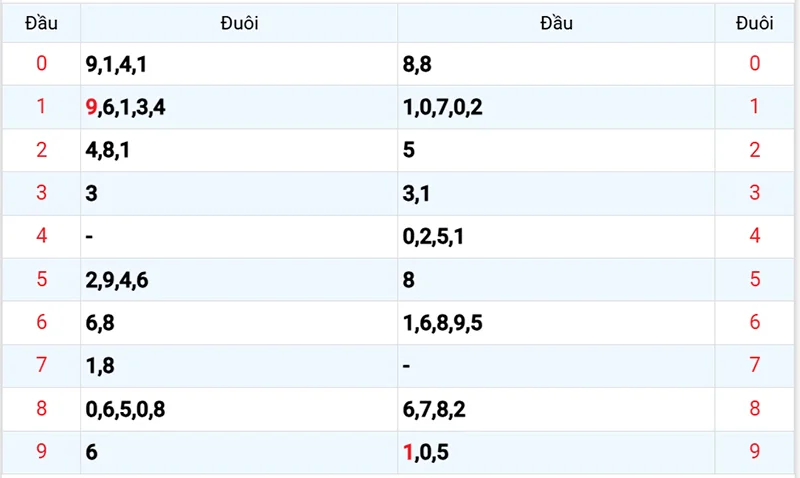The image size is (800, 478).
Task: Click the dash cell below 1,6,8,9,5
Action: click(407, 366)
